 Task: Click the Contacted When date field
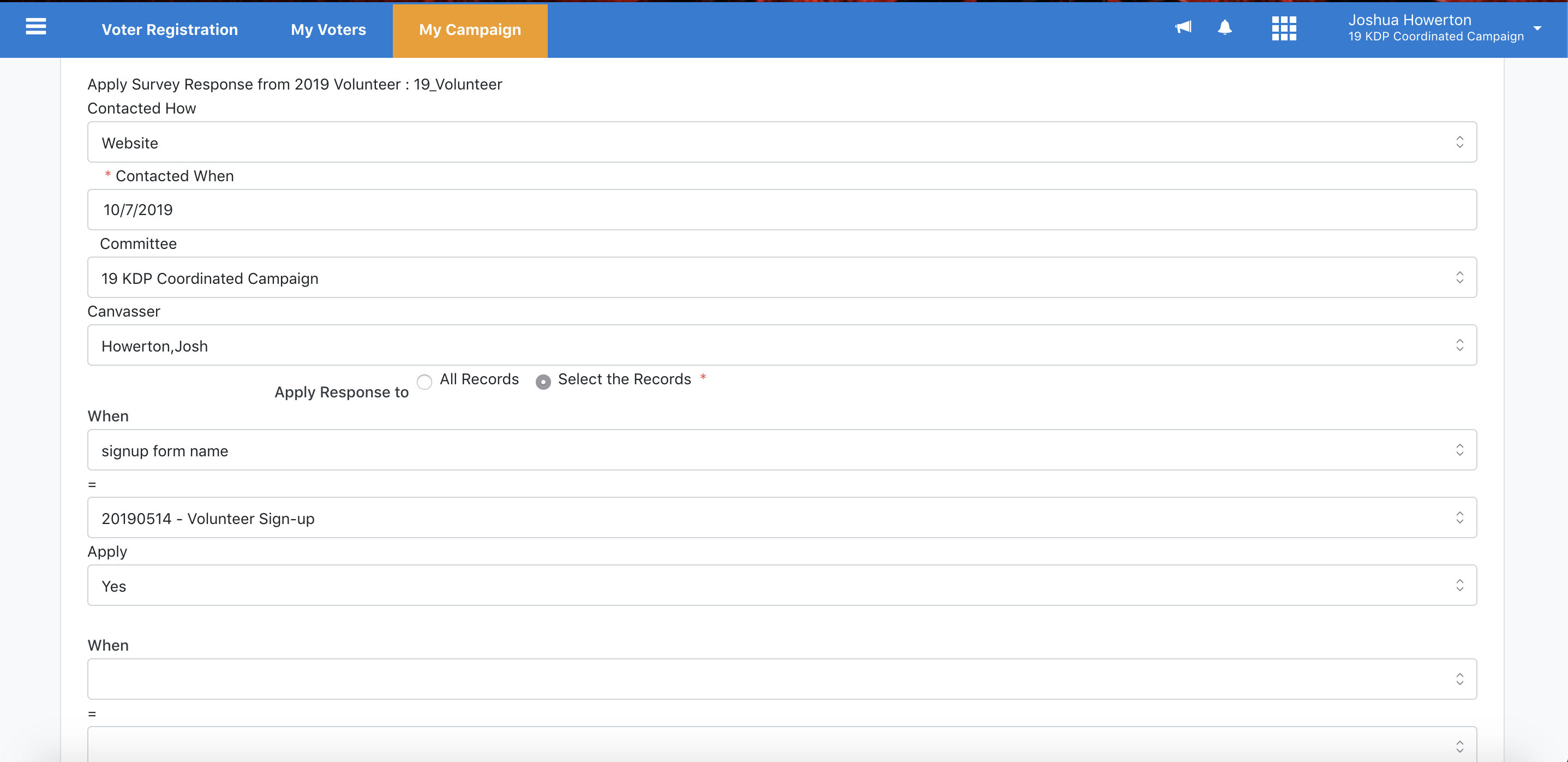click(782, 210)
